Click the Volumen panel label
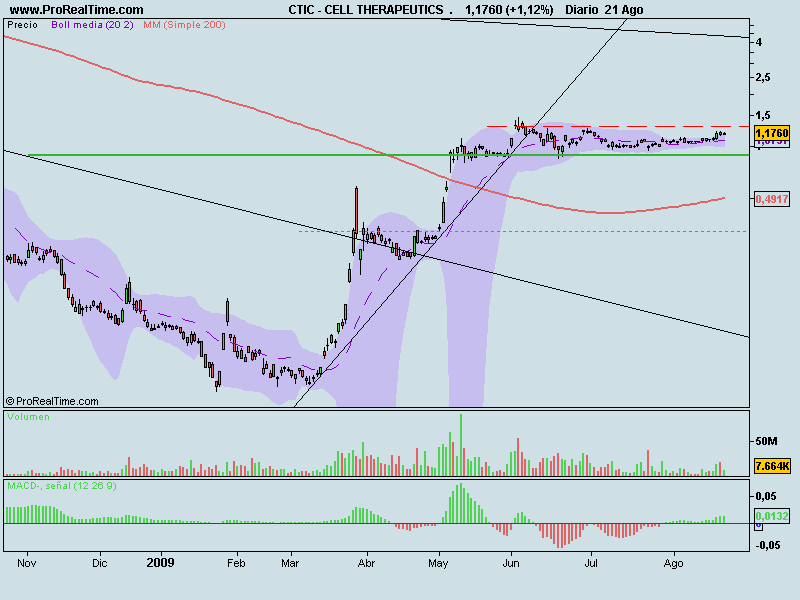The width and height of the screenshot is (800, 600). 29,417
